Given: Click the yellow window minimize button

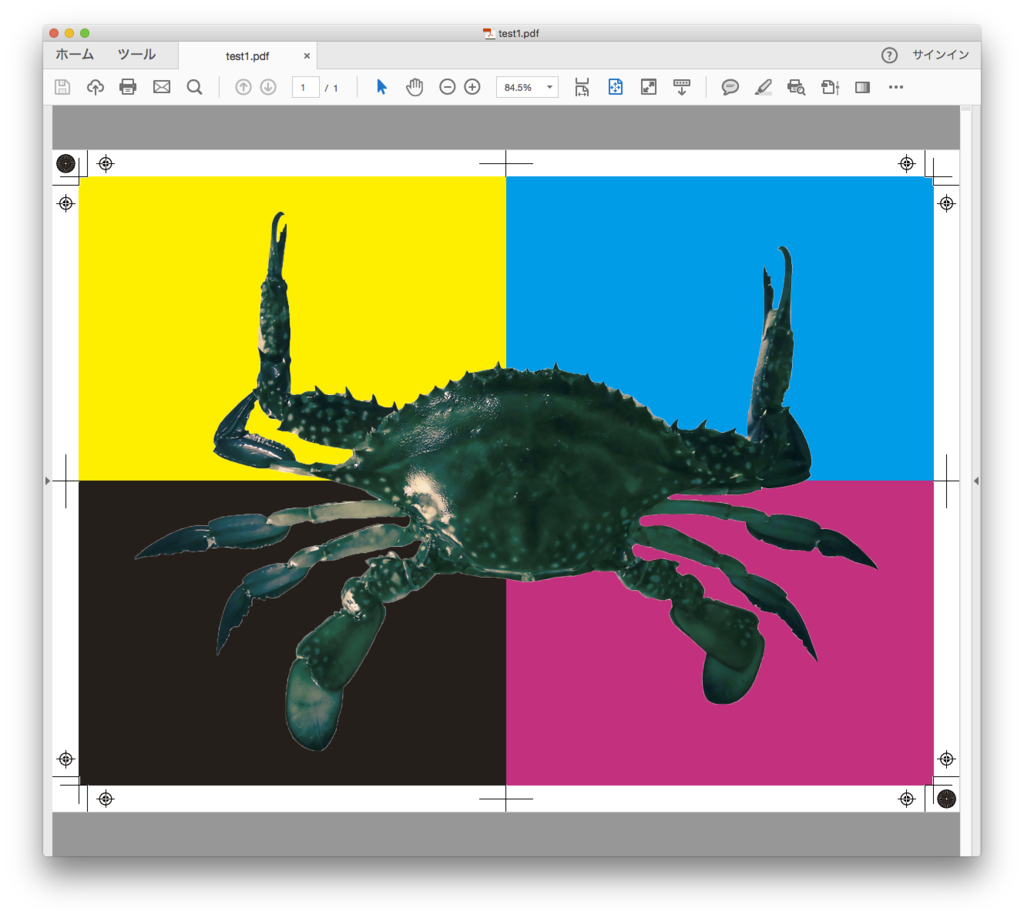Looking at the screenshot, I should tap(69, 33).
